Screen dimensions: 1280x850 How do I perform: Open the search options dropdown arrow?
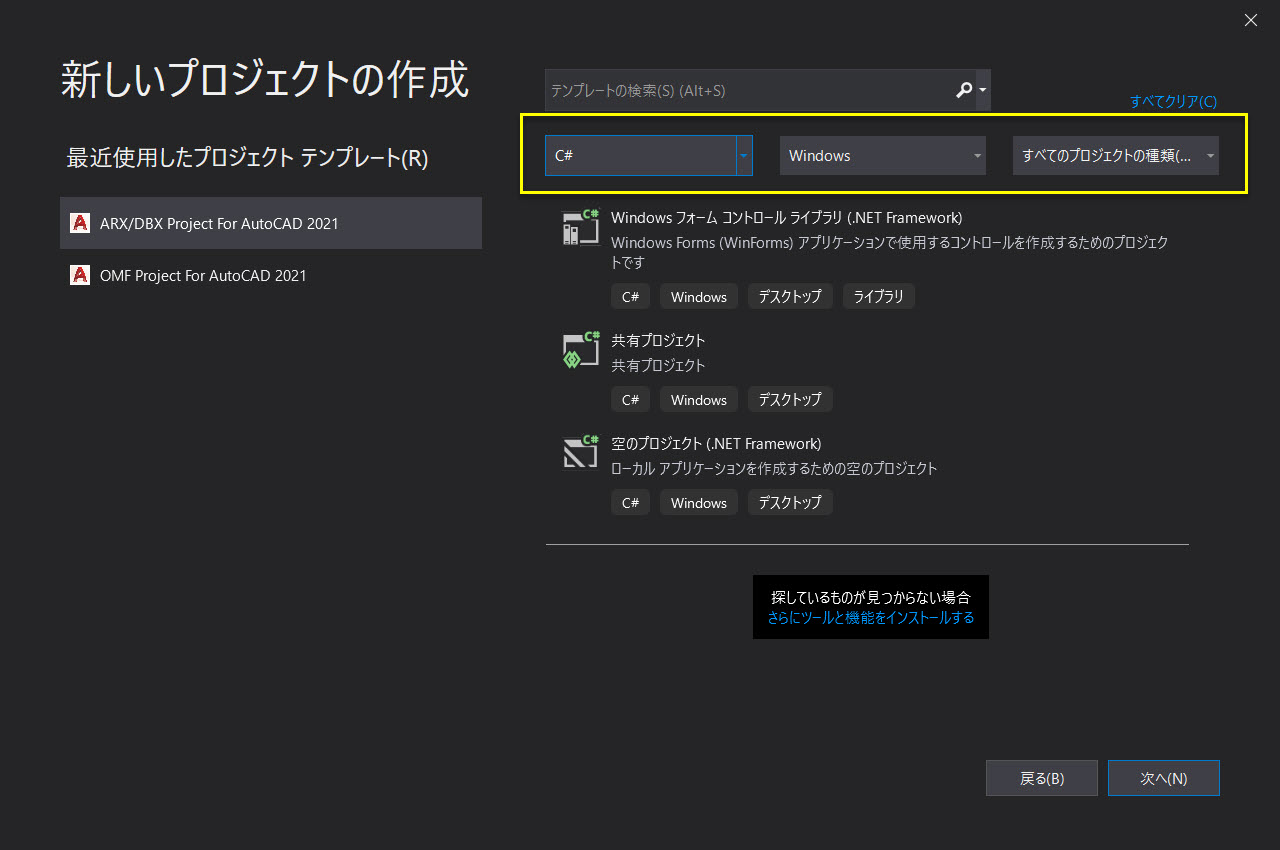[x=983, y=90]
